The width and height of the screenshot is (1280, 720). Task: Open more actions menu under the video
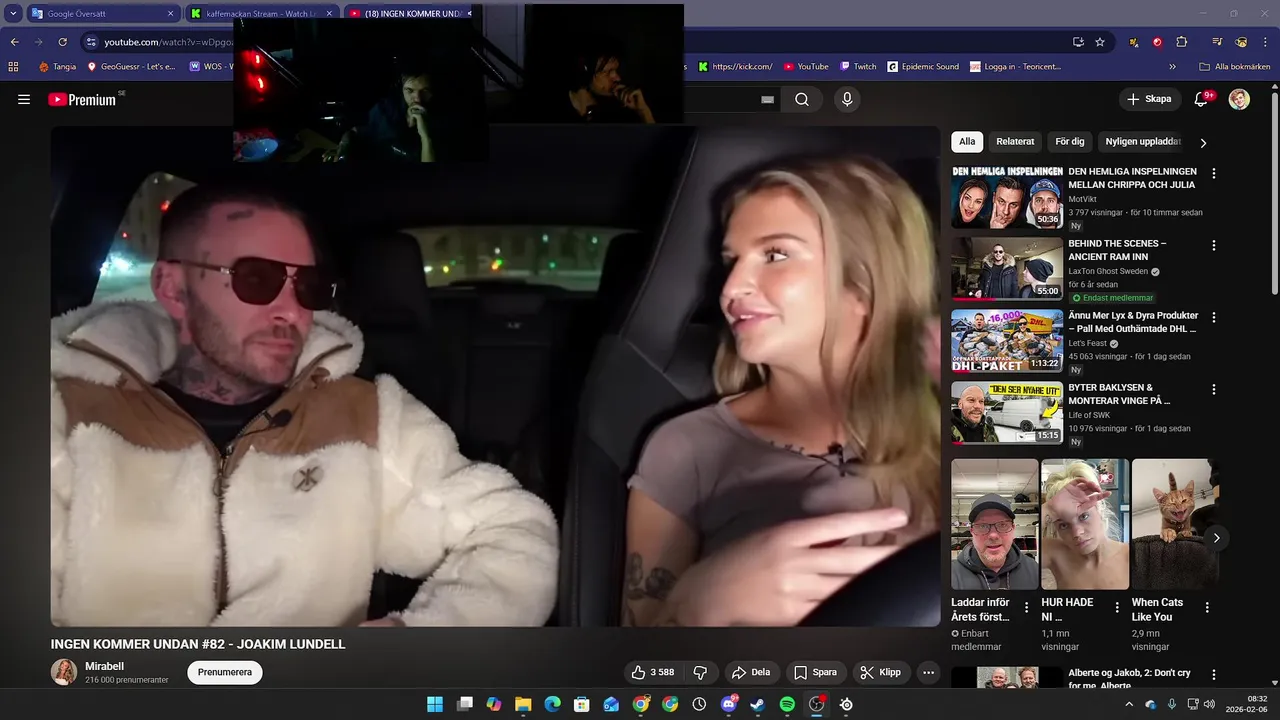928,672
